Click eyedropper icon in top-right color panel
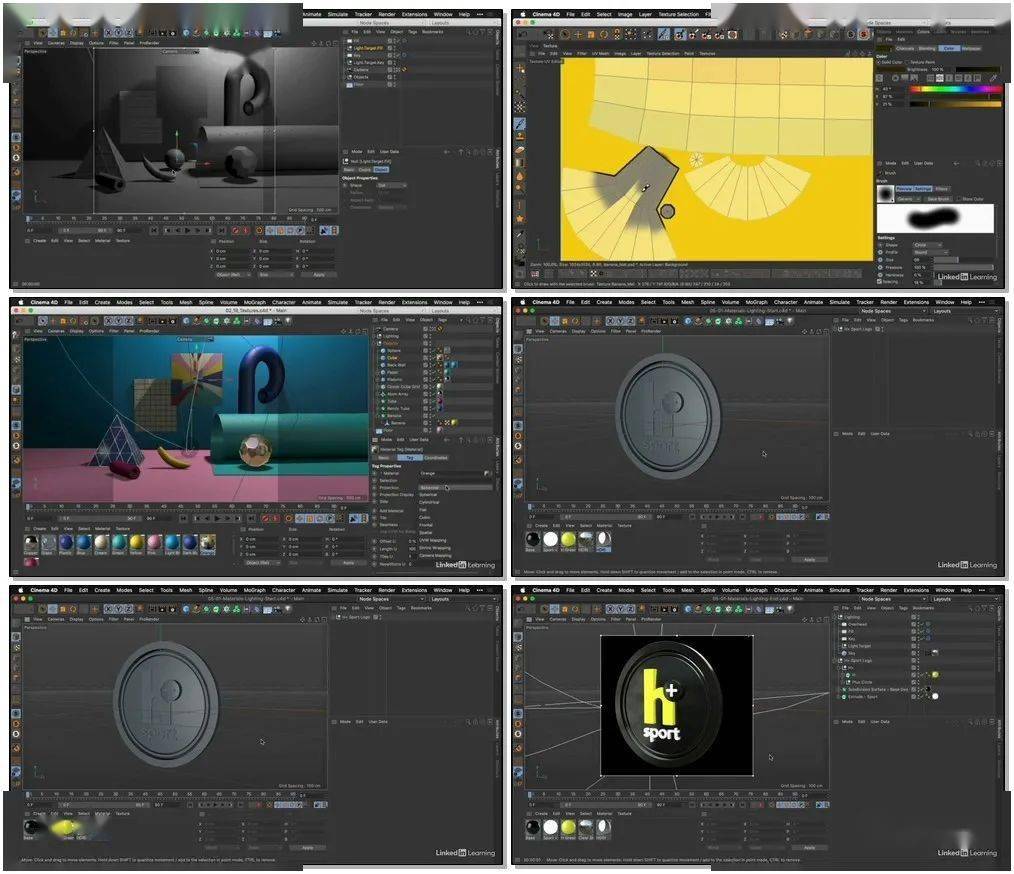 pyautogui.click(x=993, y=78)
